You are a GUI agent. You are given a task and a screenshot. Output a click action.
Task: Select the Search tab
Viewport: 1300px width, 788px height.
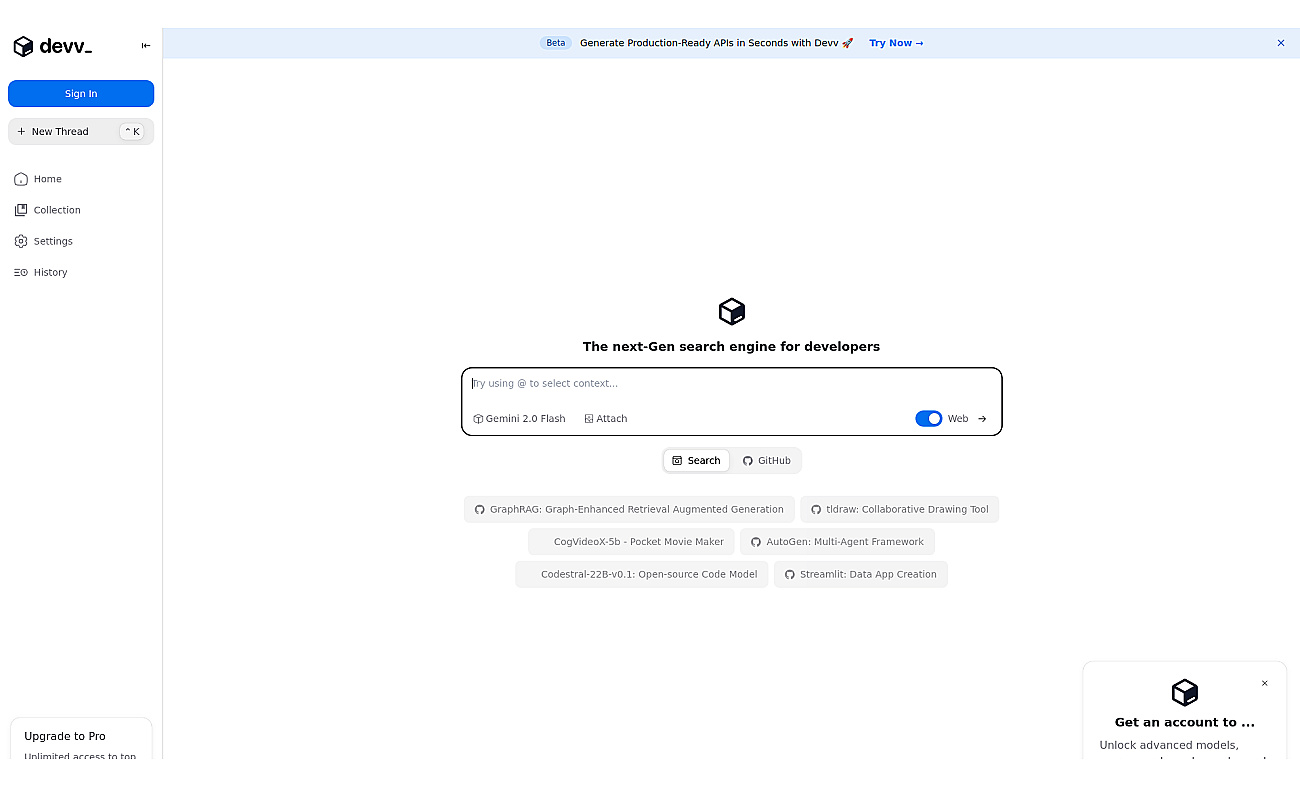(x=697, y=461)
